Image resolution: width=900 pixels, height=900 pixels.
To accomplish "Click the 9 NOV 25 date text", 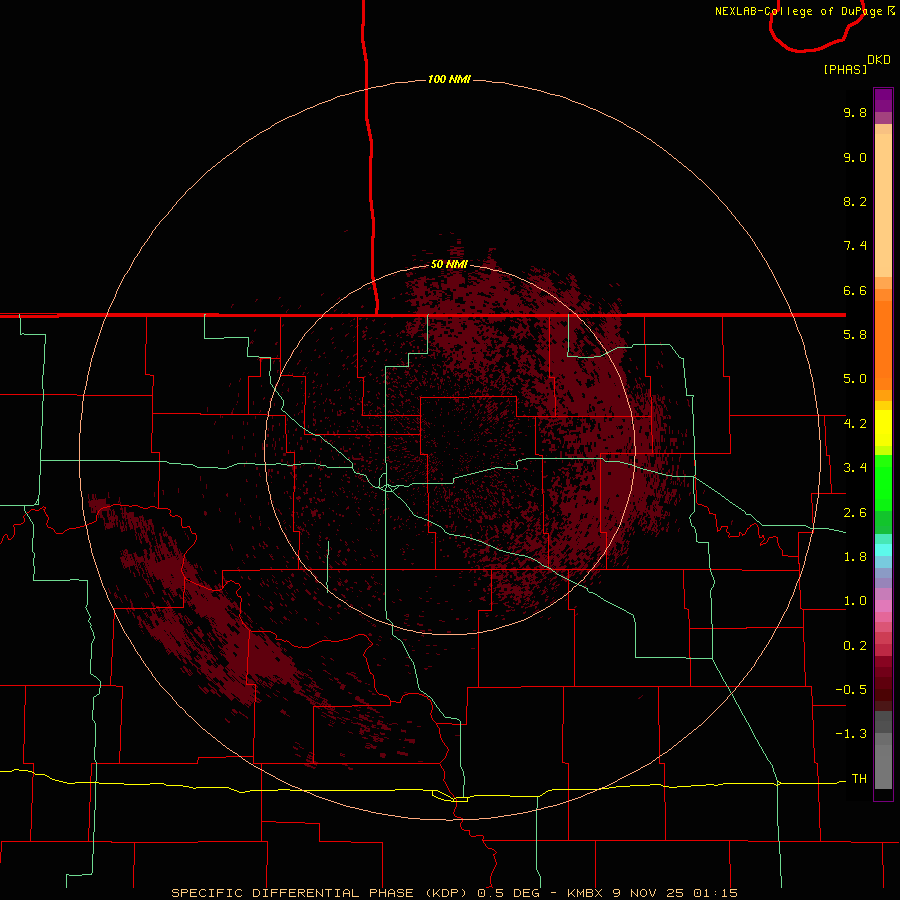I will (x=648, y=893).
